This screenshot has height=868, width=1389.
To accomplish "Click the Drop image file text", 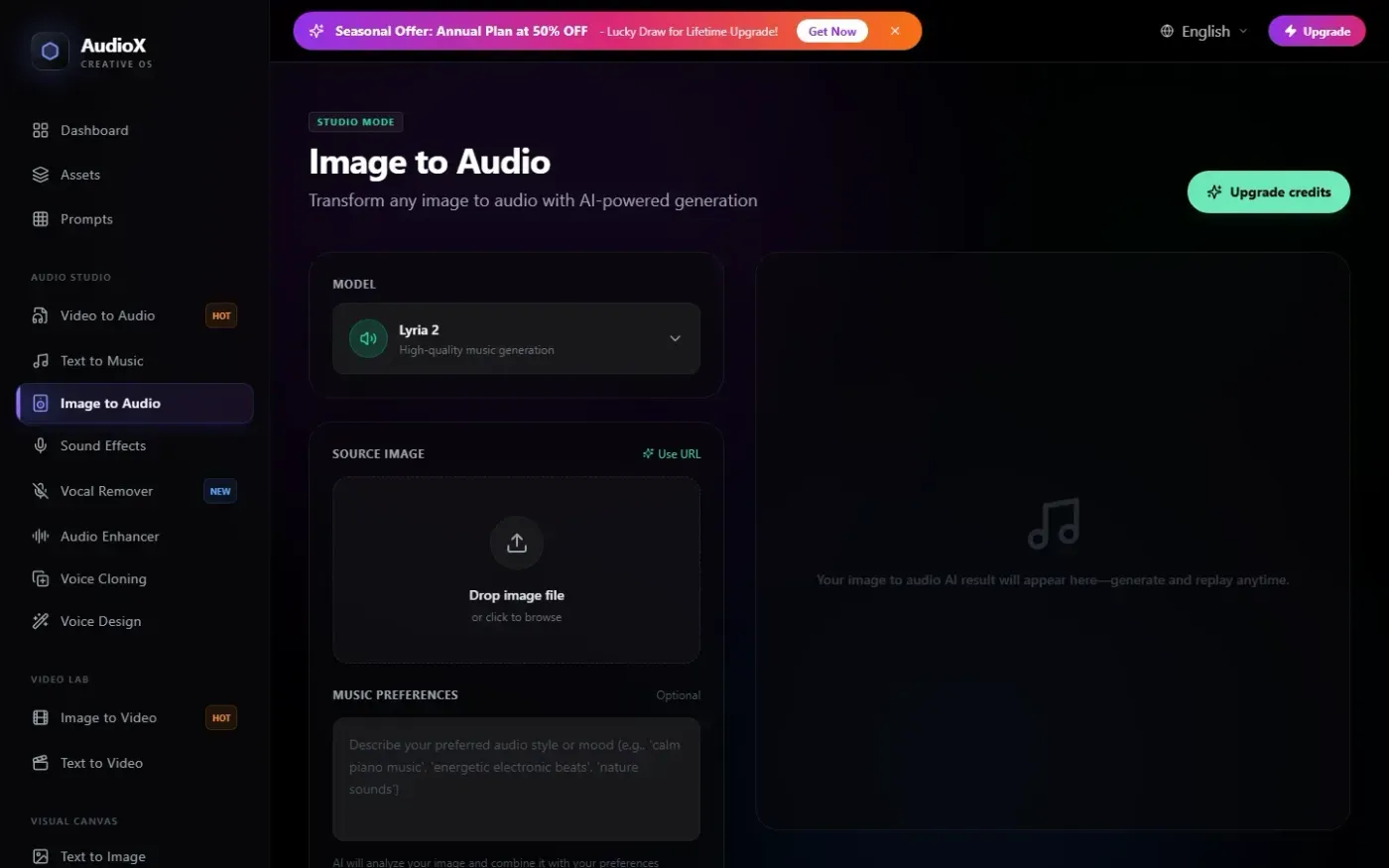I will 517,595.
